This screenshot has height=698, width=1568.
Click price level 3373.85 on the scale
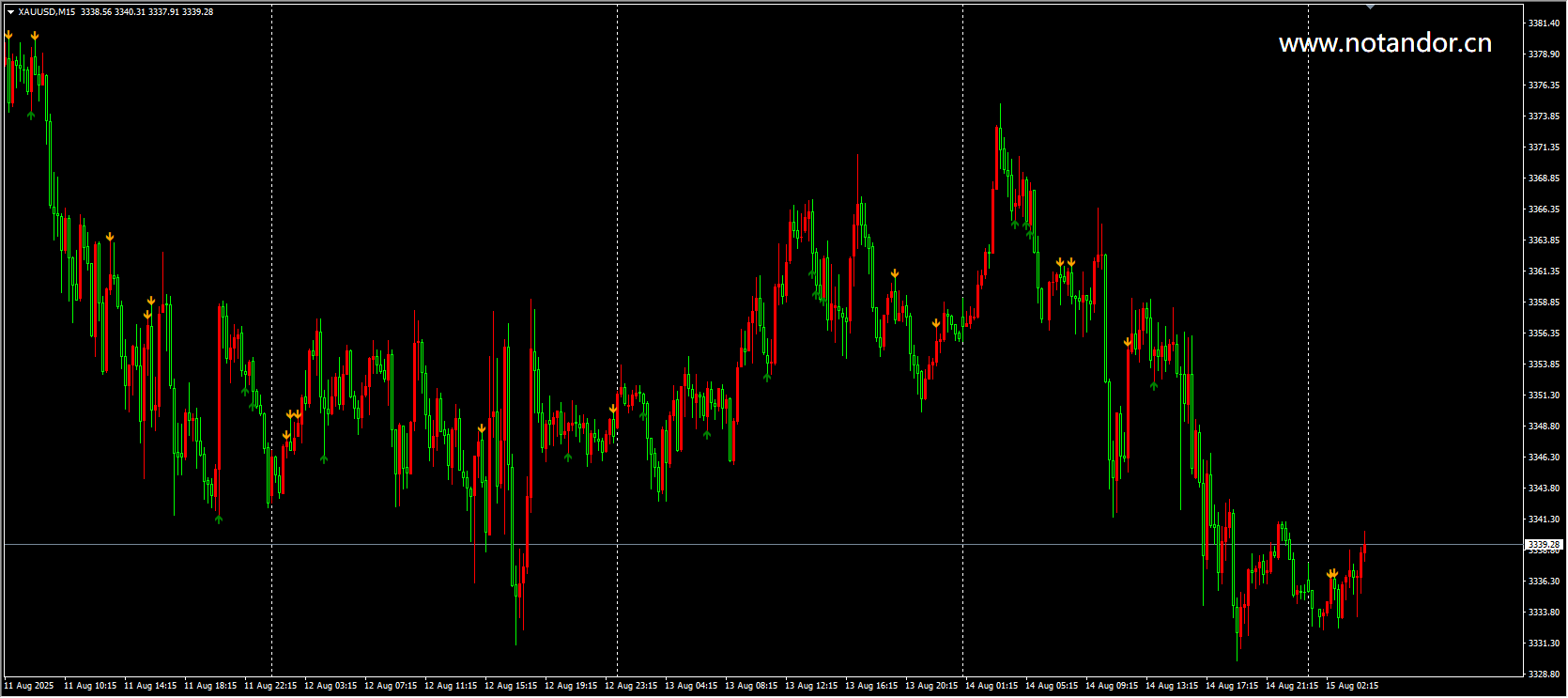coord(1544,116)
